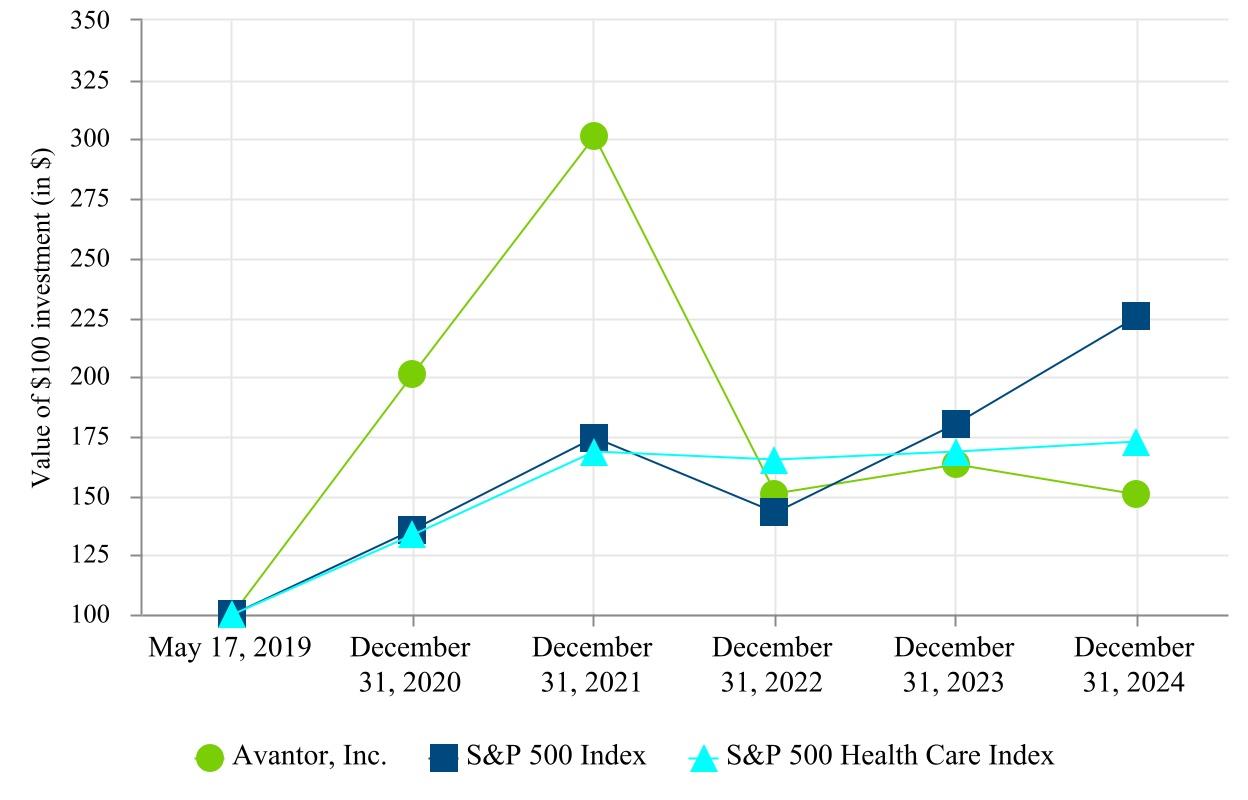Select S&P 500 Index square at December 2023
This screenshot has height=800, width=1248.
pos(955,423)
